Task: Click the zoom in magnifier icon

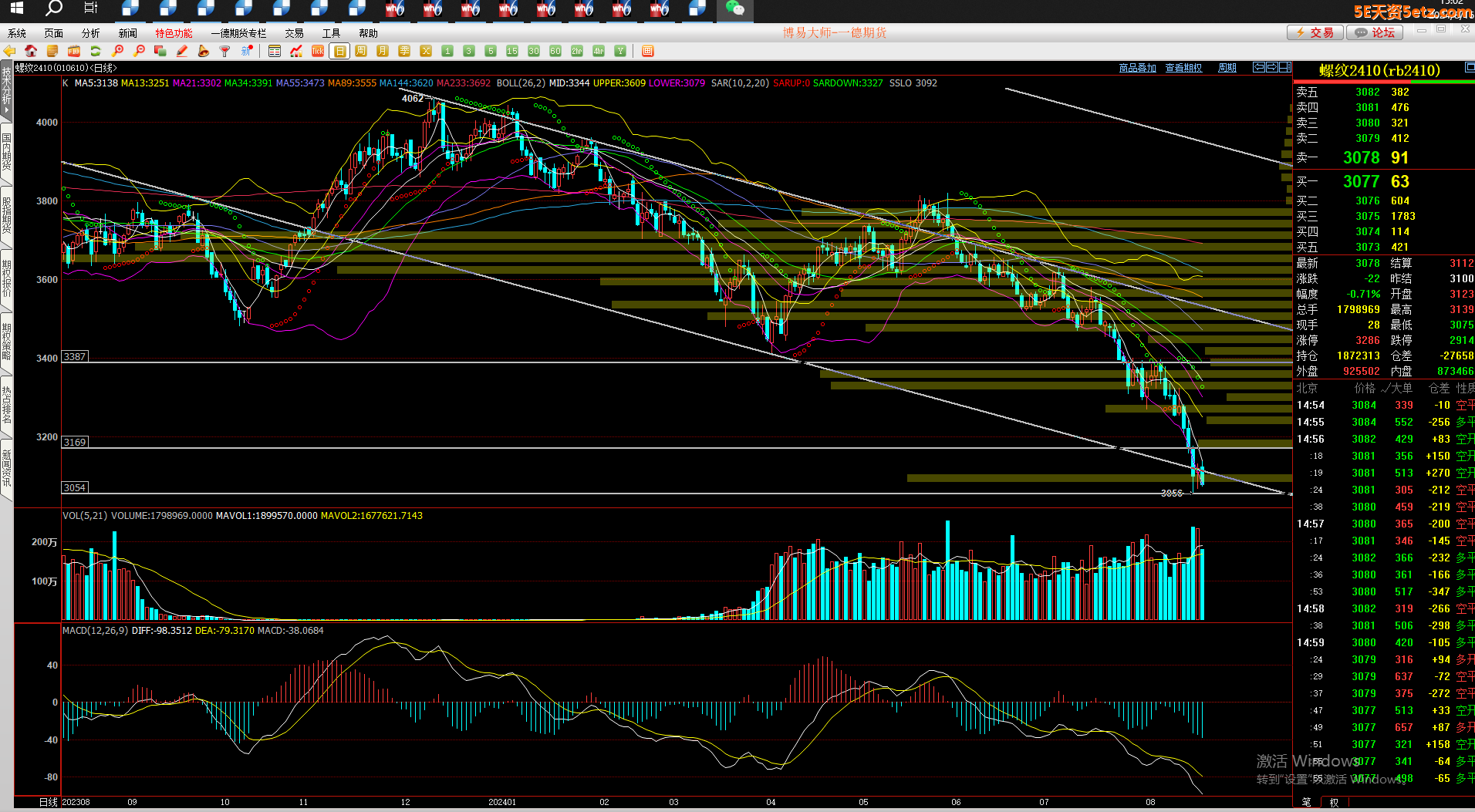Action: 117,51
